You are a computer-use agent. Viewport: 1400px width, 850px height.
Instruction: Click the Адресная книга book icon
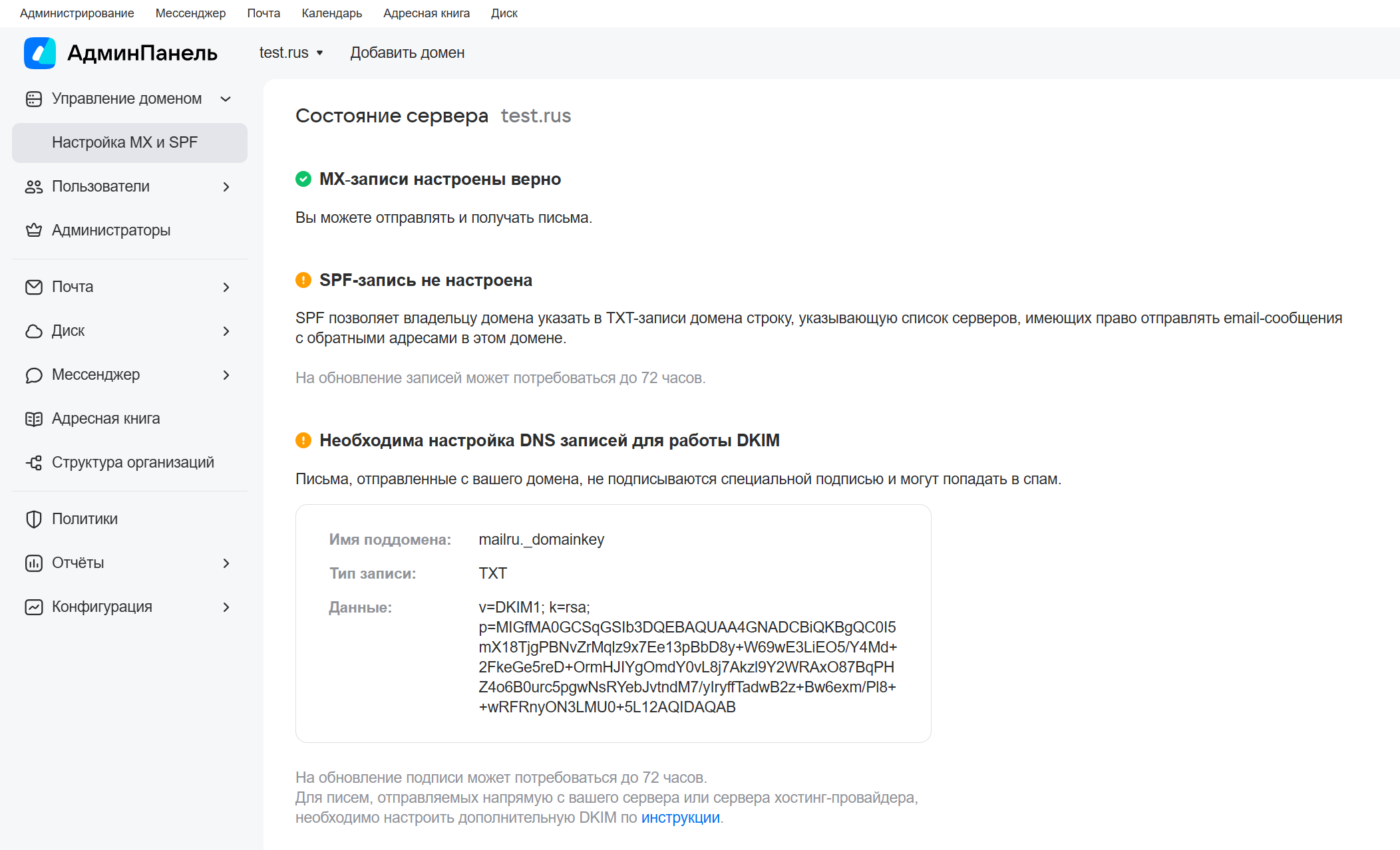coord(34,419)
